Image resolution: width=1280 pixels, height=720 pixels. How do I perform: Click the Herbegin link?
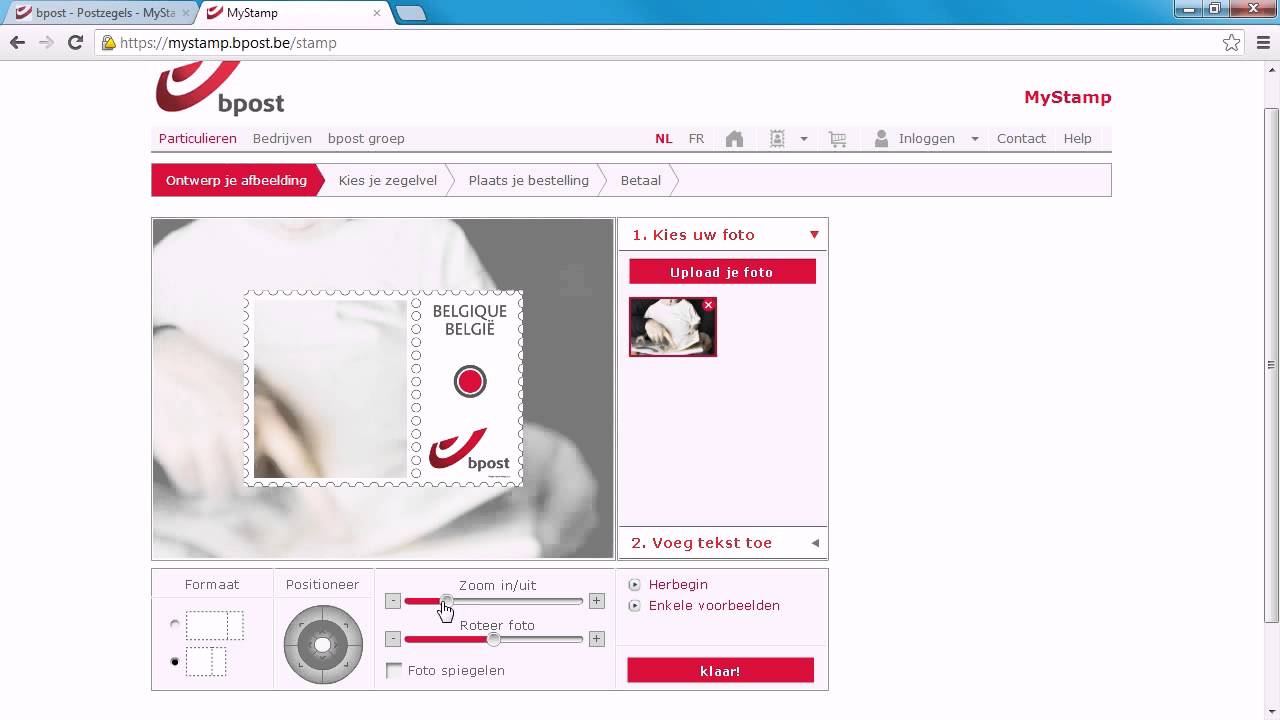[x=678, y=585]
